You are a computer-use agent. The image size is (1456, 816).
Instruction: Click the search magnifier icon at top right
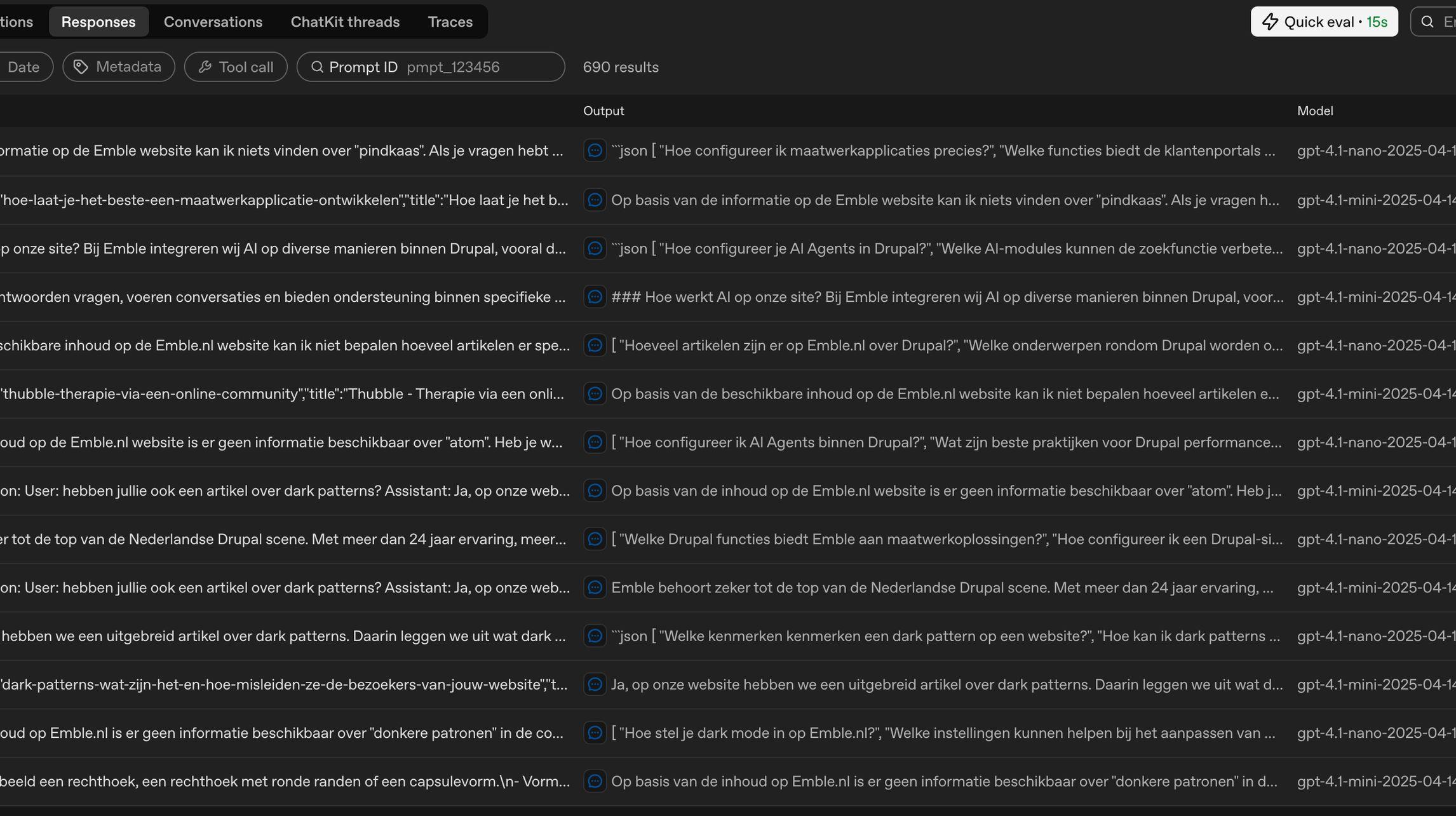(x=1427, y=22)
